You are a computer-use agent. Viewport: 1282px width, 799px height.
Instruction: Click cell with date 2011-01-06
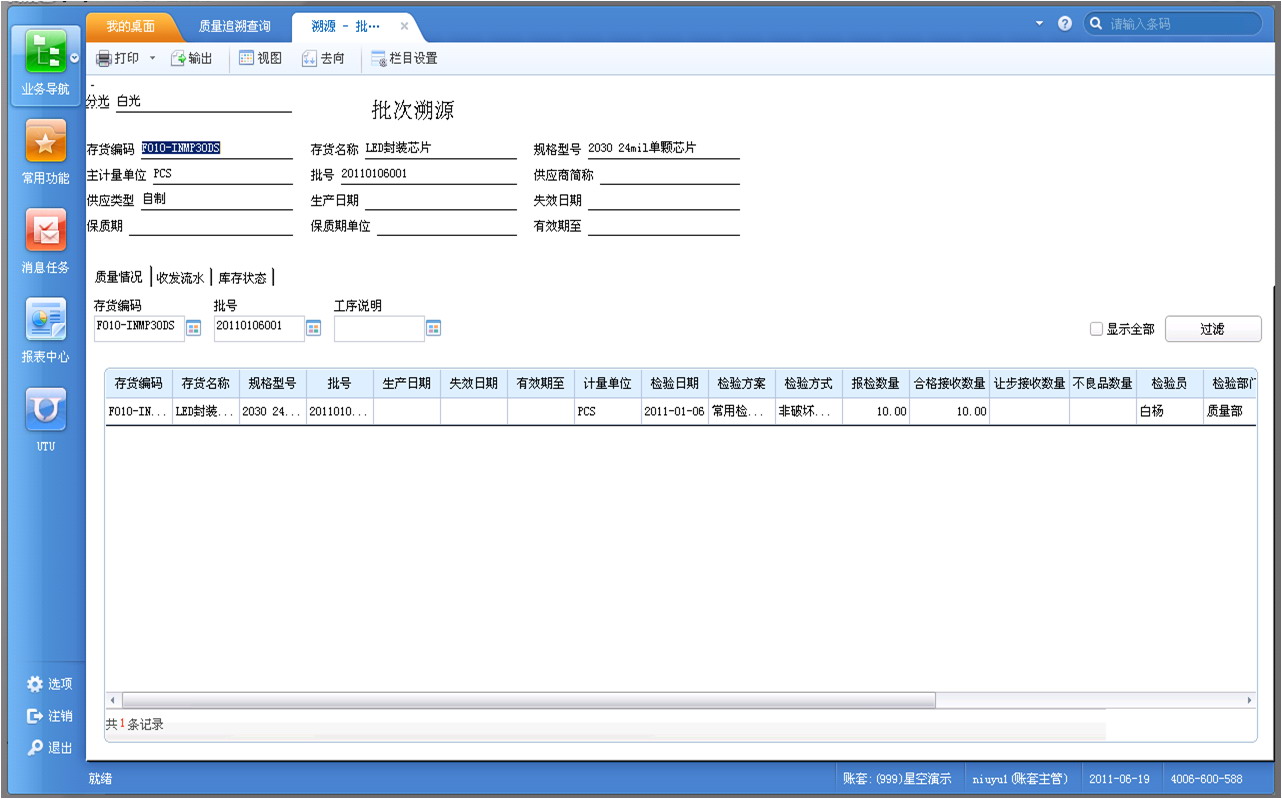pyautogui.click(x=675, y=411)
